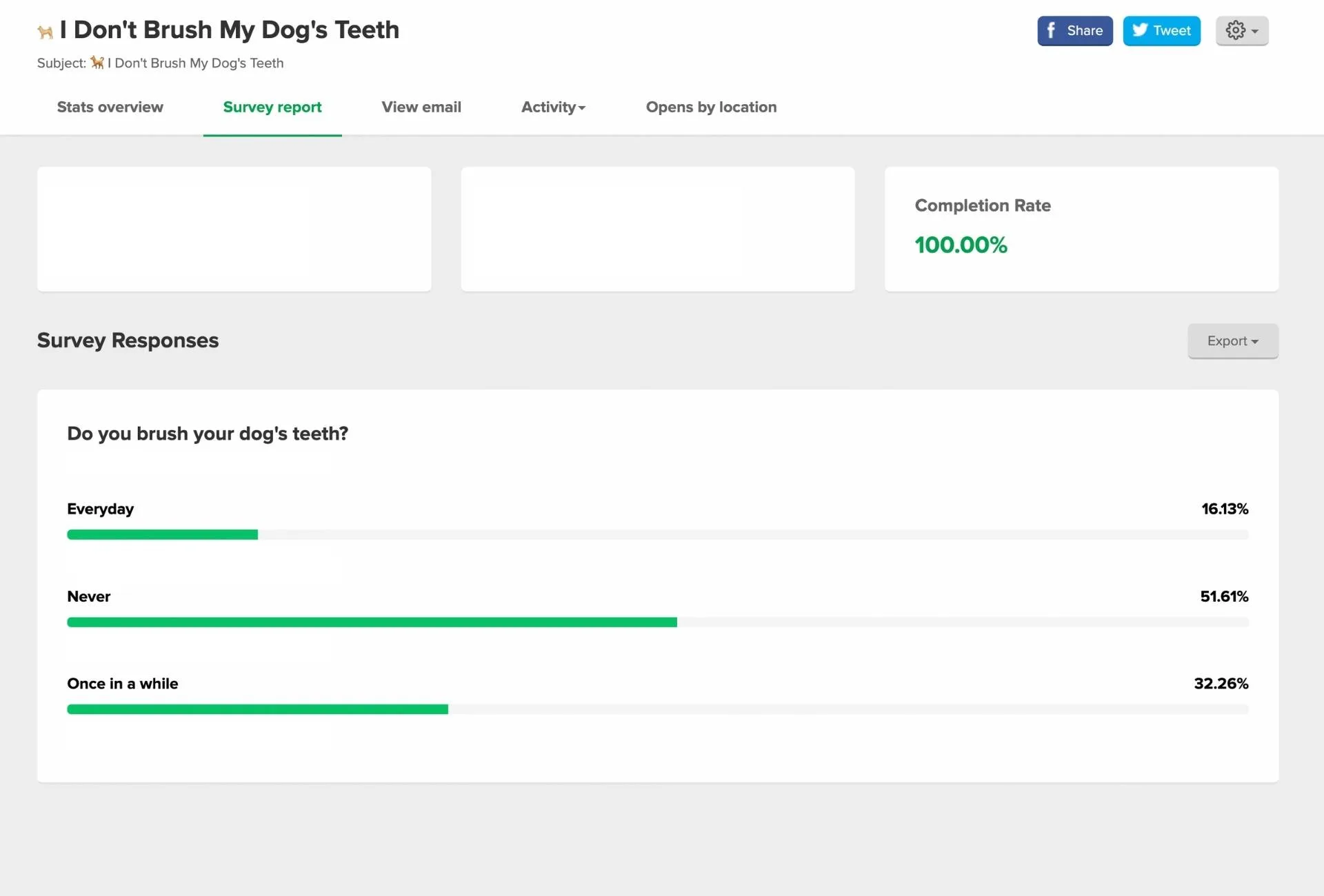The height and width of the screenshot is (896, 1324).
Task: Click the Survey report tab
Action: 272,107
